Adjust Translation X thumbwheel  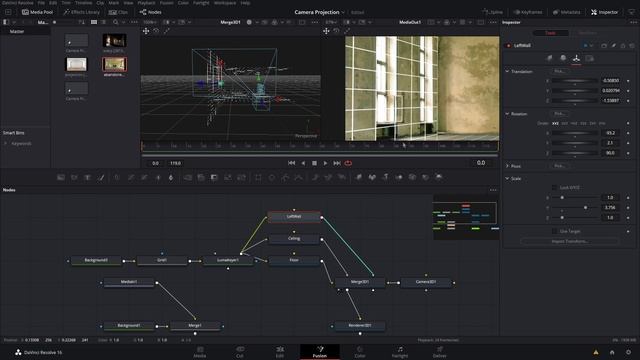pos(575,81)
